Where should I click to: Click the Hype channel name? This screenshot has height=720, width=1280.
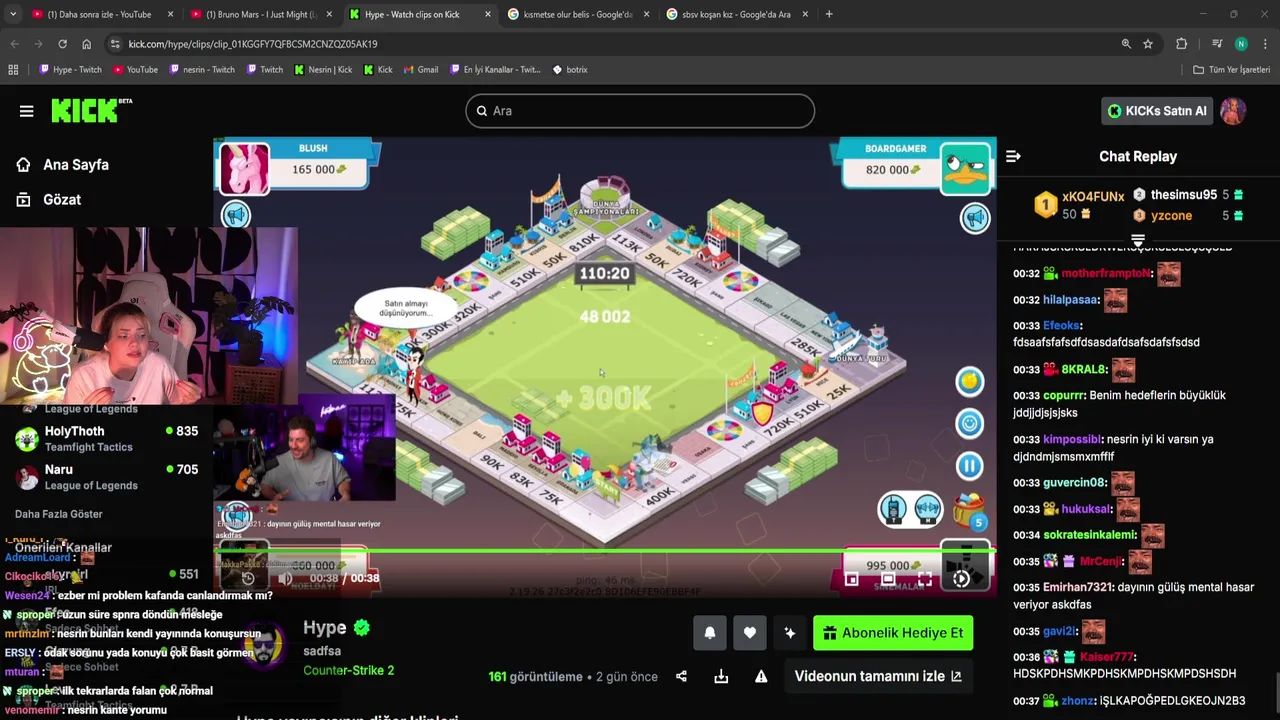click(325, 628)
